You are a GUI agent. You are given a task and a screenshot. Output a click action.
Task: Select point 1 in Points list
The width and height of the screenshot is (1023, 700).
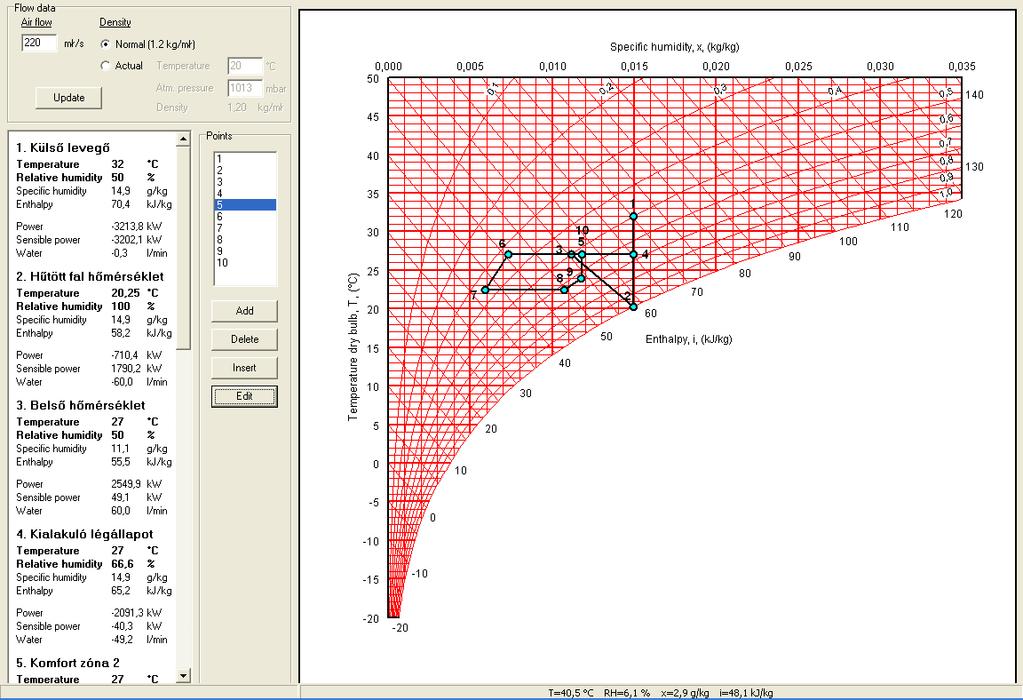[245, 159]
